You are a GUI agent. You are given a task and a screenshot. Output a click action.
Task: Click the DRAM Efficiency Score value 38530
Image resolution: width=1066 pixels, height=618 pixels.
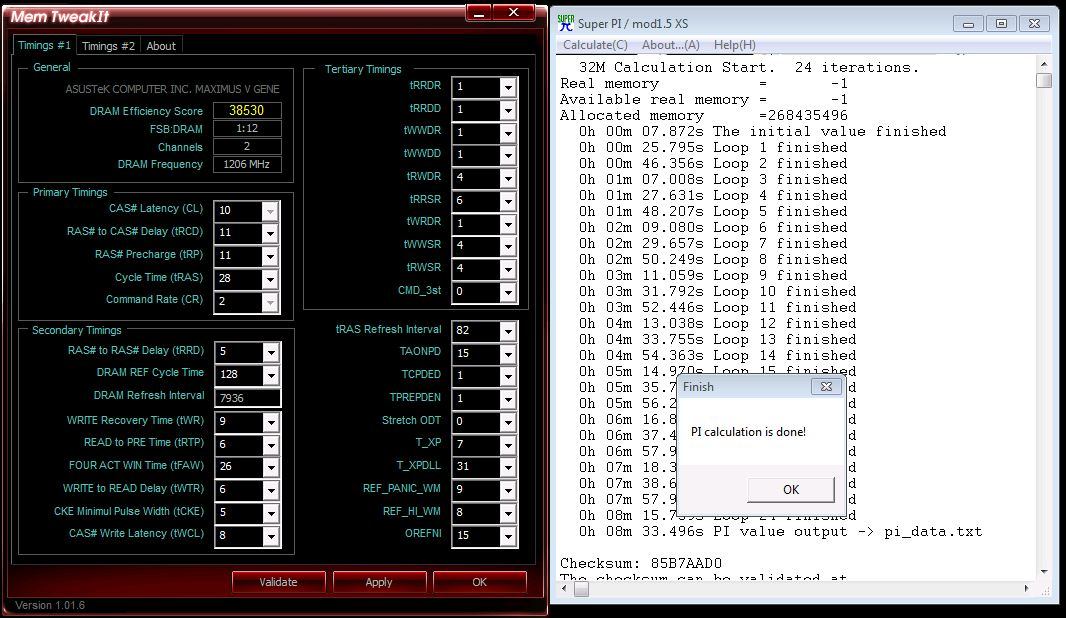point(247,110)
